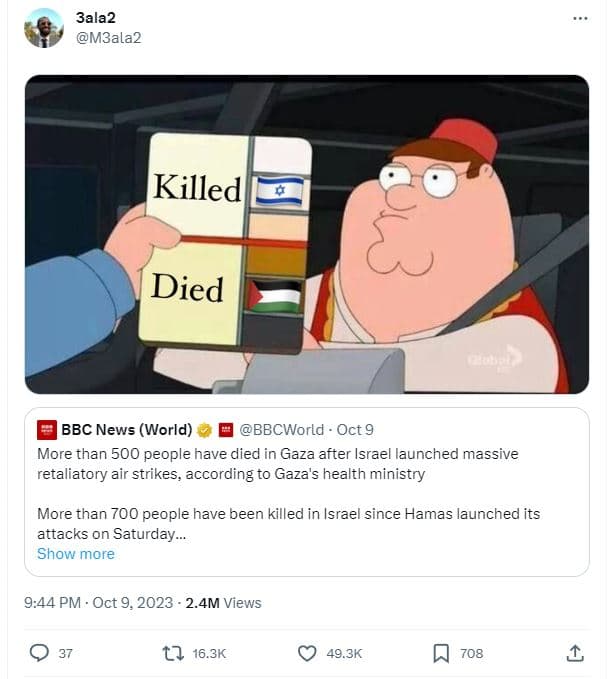613x679 pixels.
Task: Bookmark this tweet
Action: click(x=441, y=653)
